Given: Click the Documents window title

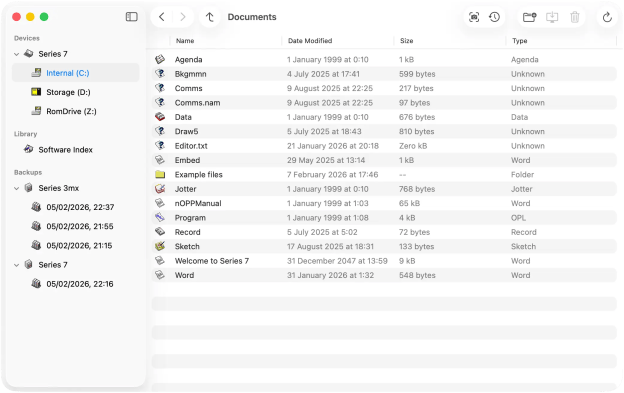Looking at the screenshot, I should point(252,17).
